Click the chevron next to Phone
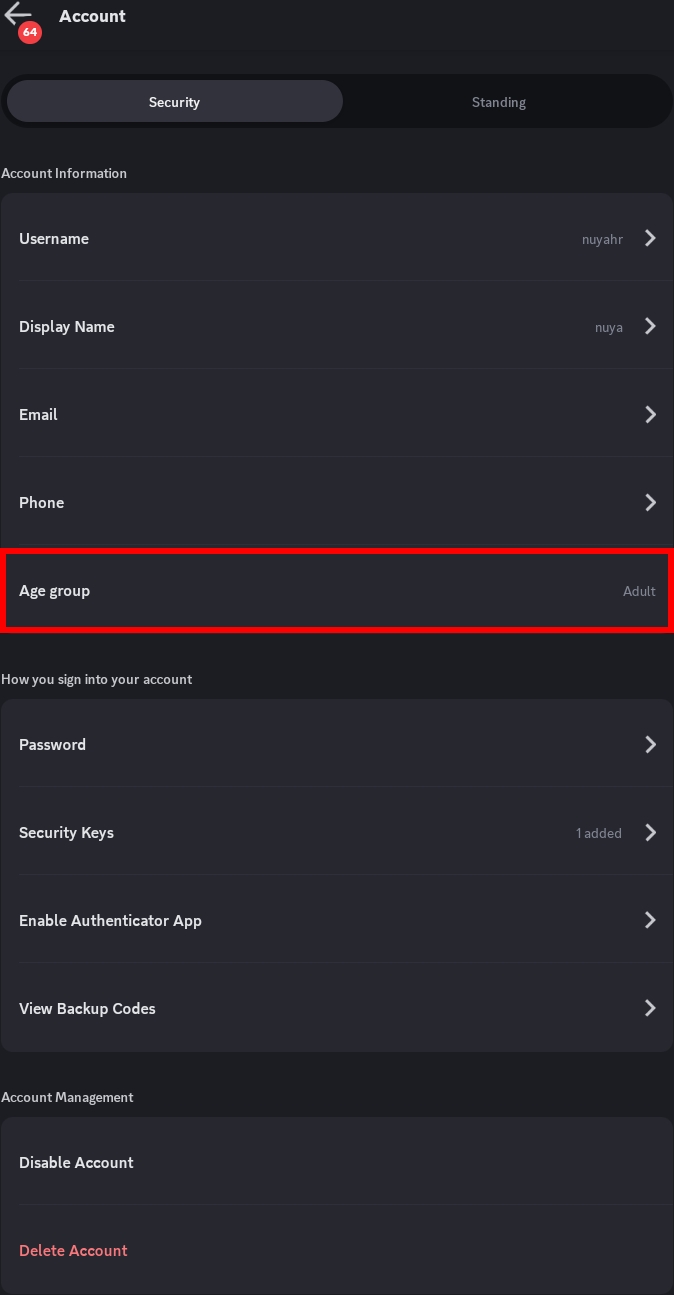The height and width of the screenshot is (1295, 674). click(650, 502)
